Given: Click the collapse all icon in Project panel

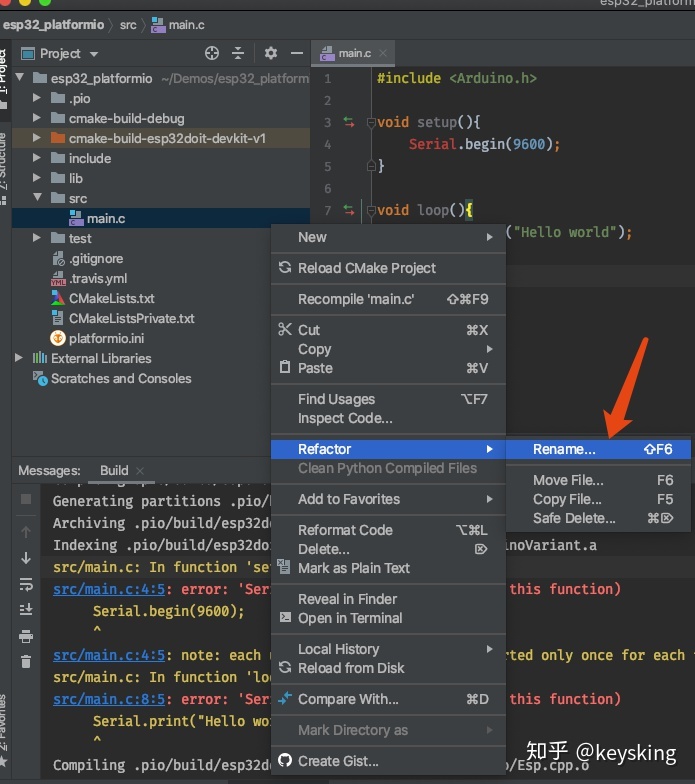Looking at the screenshot, I should click(x=238, y=53).
